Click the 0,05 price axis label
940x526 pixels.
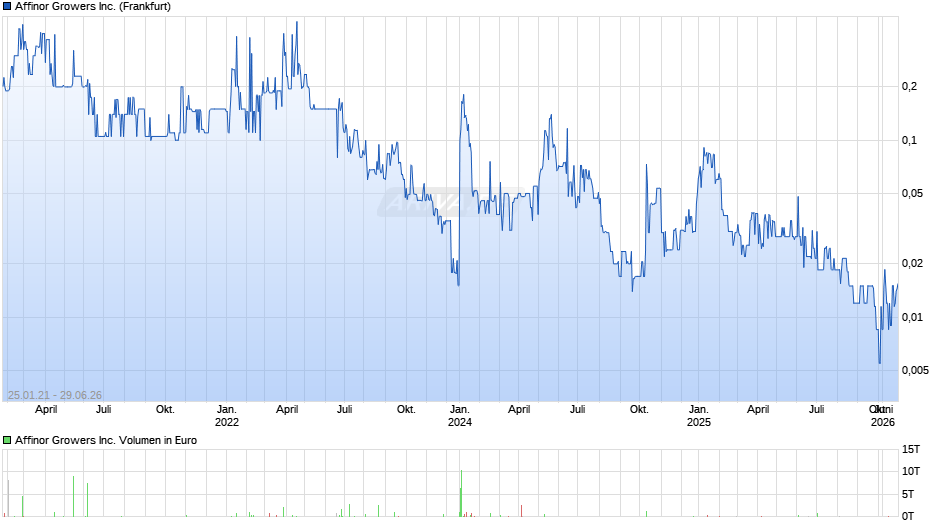(x=912, y=193)
